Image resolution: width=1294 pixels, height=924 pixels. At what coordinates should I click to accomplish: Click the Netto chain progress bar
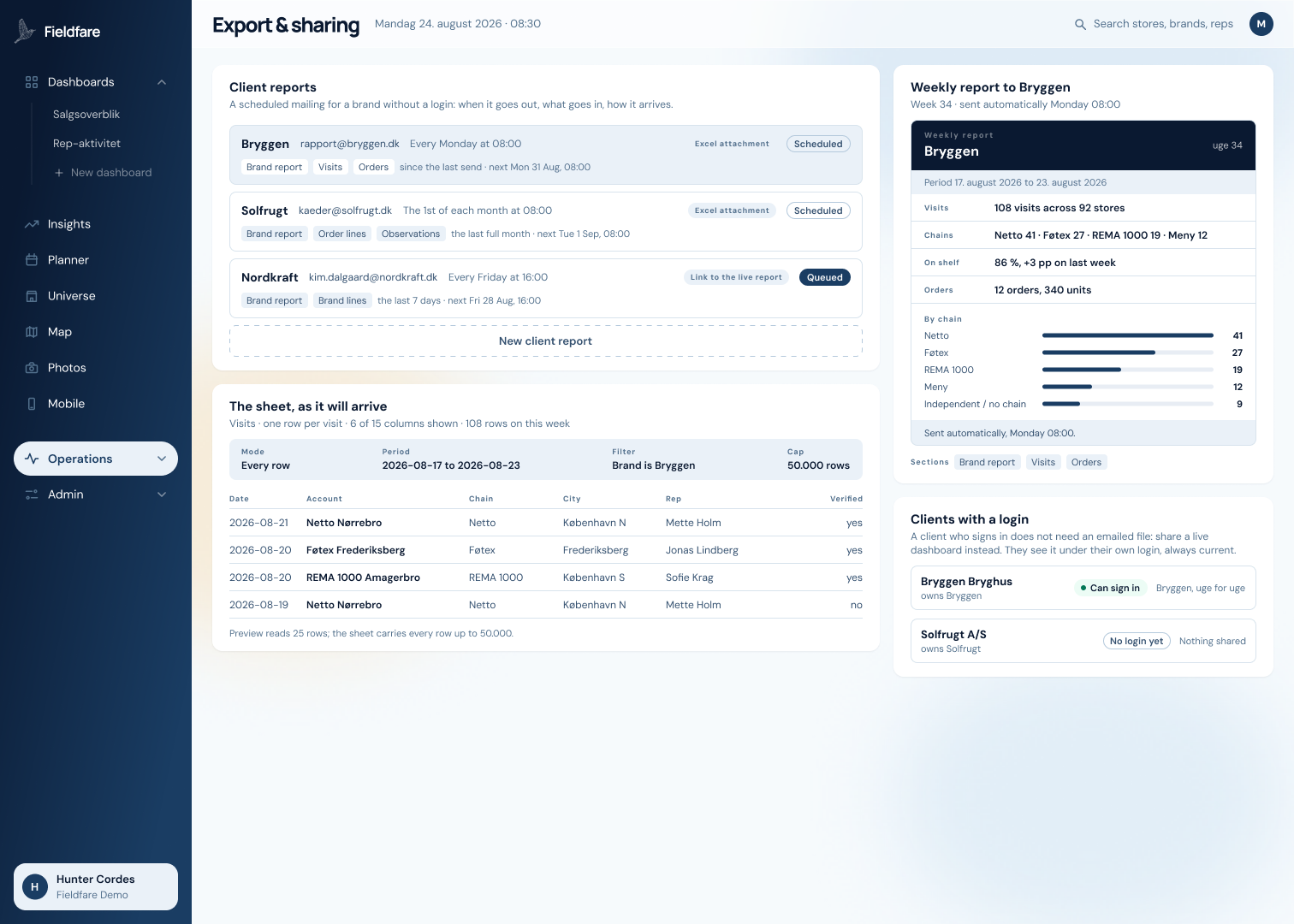tap(1128, 335)
